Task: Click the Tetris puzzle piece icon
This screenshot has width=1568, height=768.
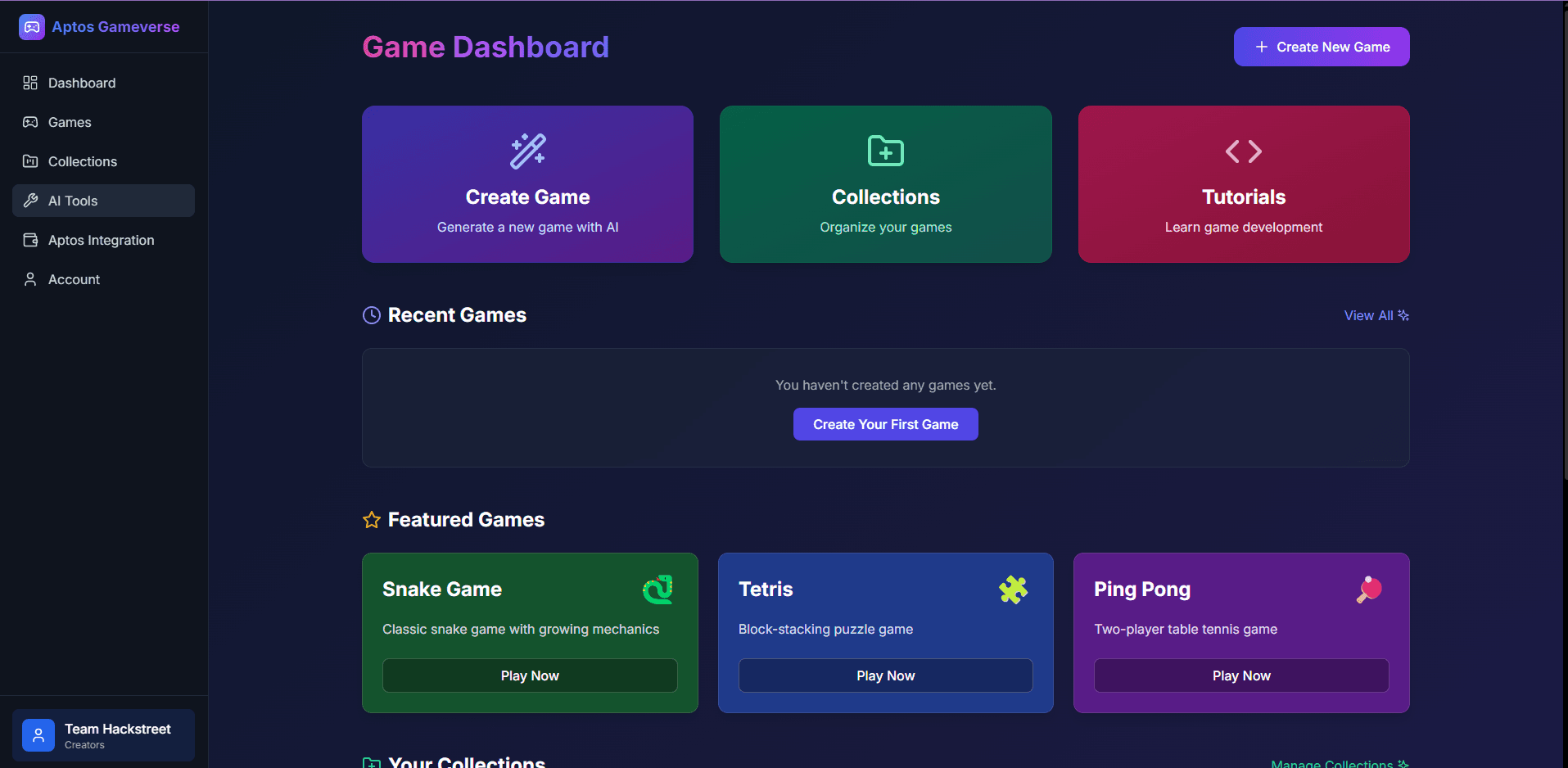Action: click(1013, 590)
